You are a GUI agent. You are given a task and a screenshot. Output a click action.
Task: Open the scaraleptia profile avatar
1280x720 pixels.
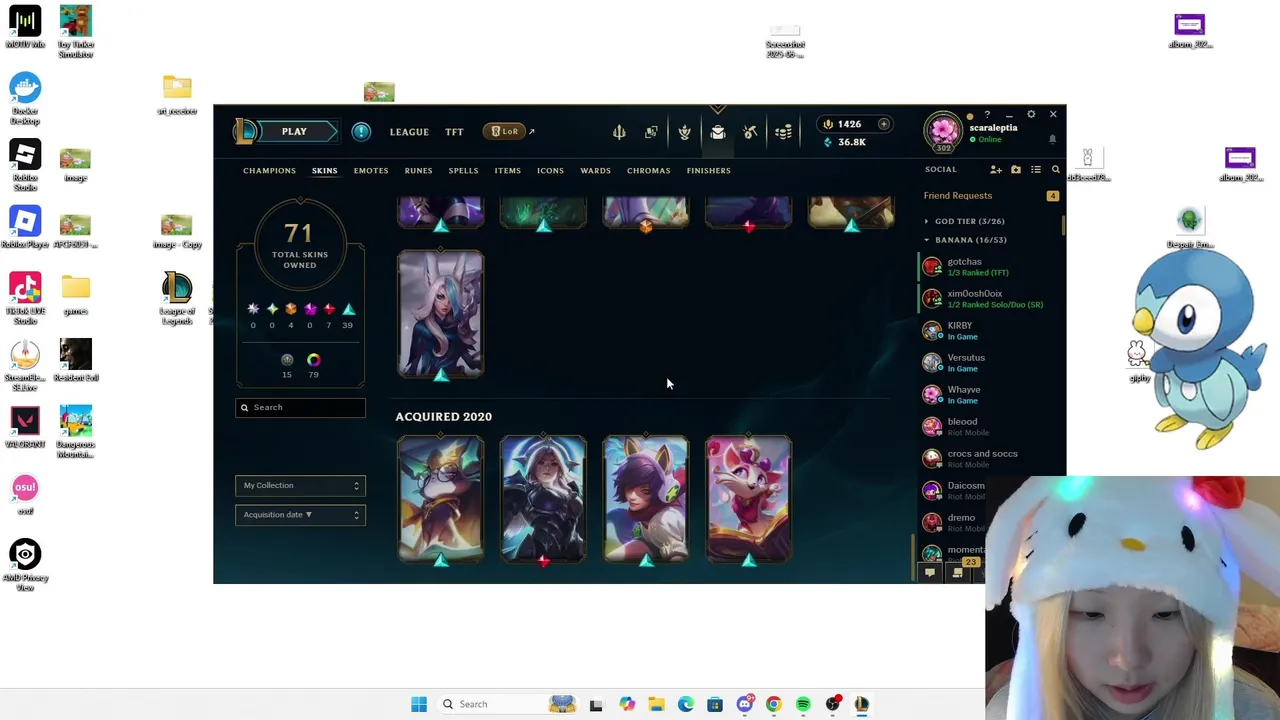943,131
